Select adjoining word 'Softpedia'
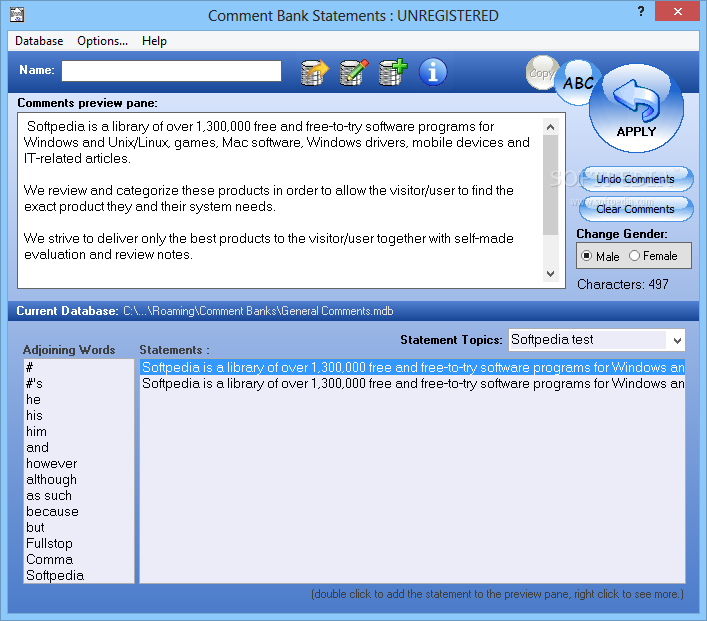This screenshot has width=707, height=621. (x=79, y=575)
